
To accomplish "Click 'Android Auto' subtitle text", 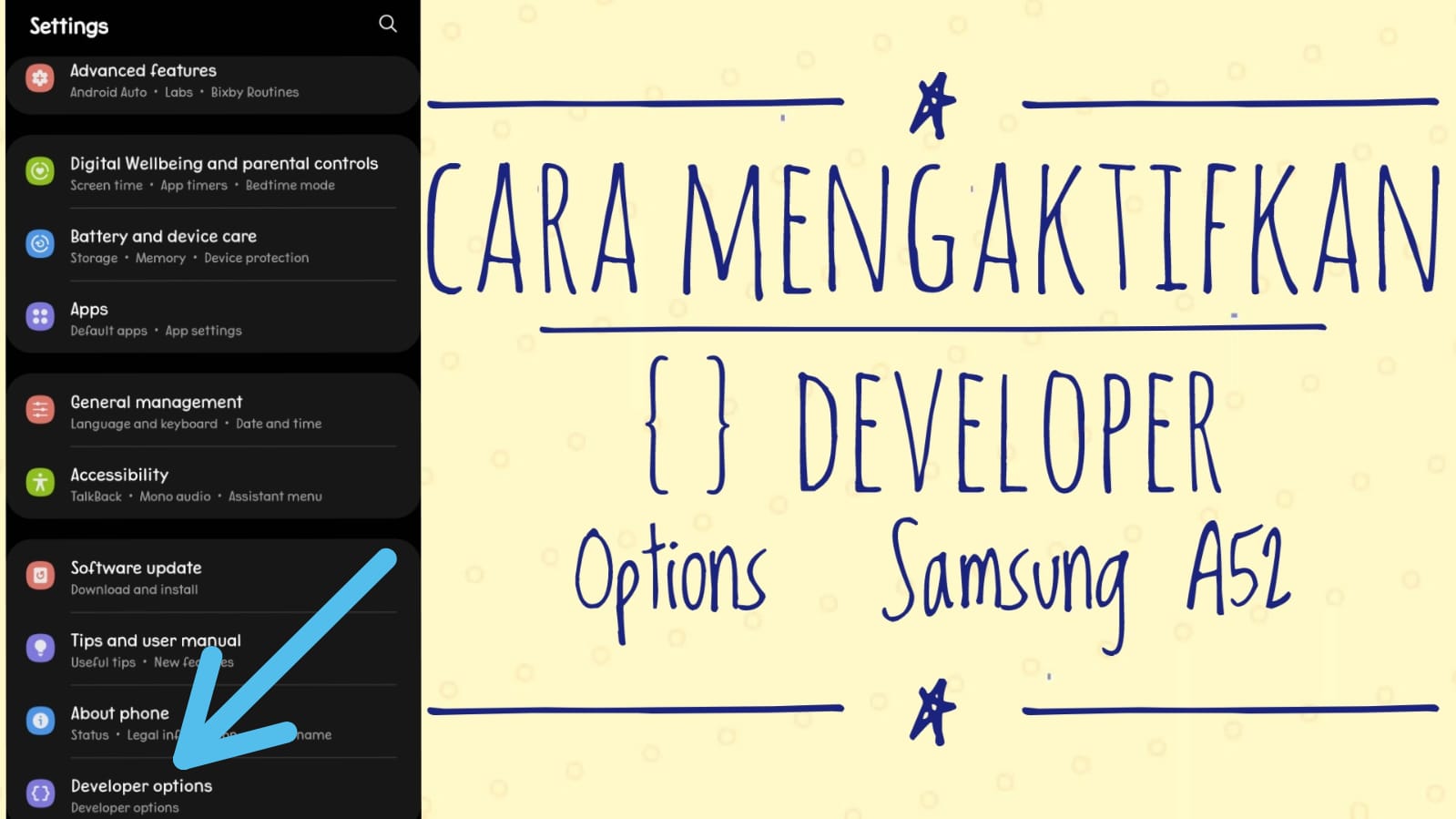I will (x=108, y=92).
